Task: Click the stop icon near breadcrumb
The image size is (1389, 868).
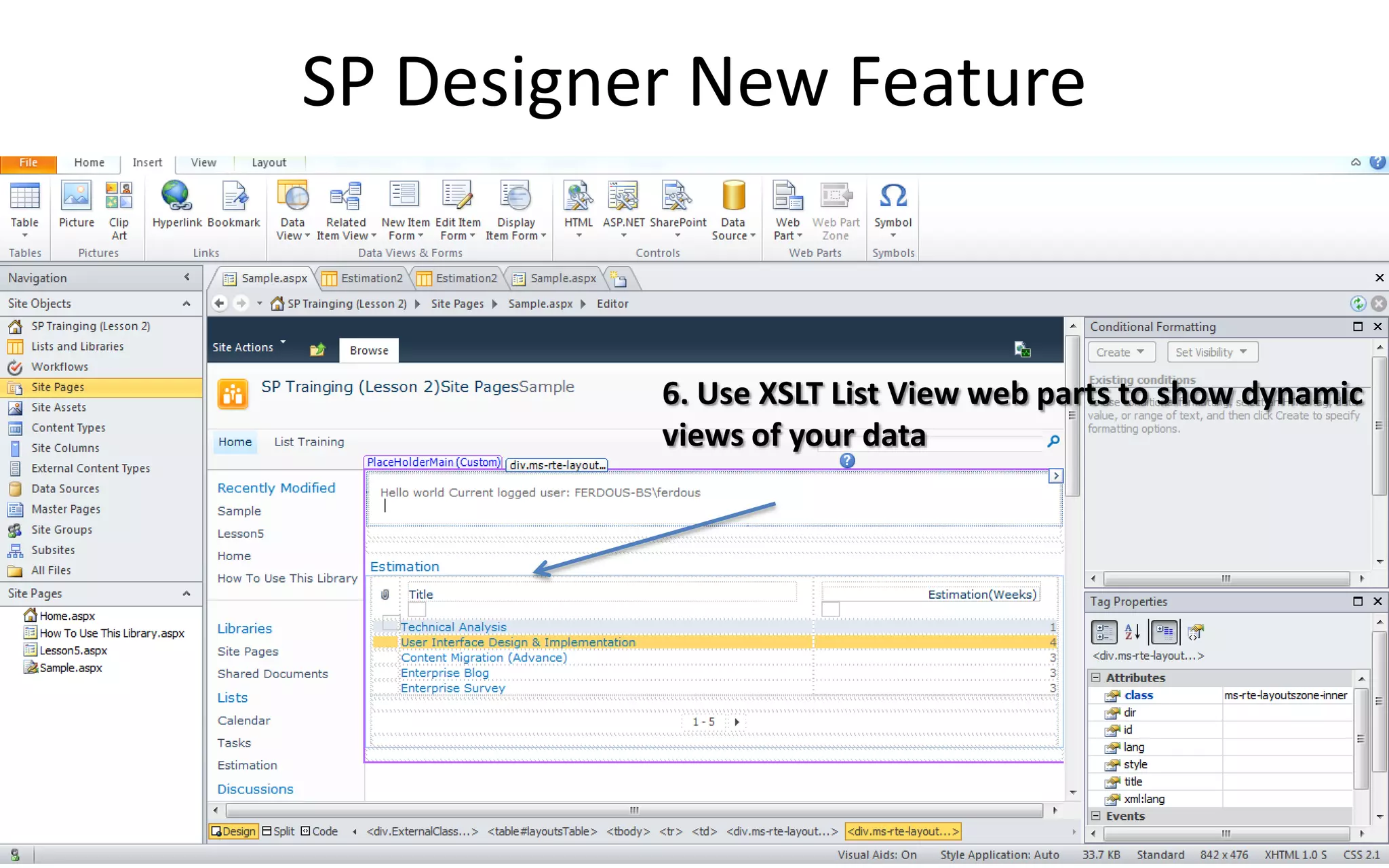Action: 1378,303
